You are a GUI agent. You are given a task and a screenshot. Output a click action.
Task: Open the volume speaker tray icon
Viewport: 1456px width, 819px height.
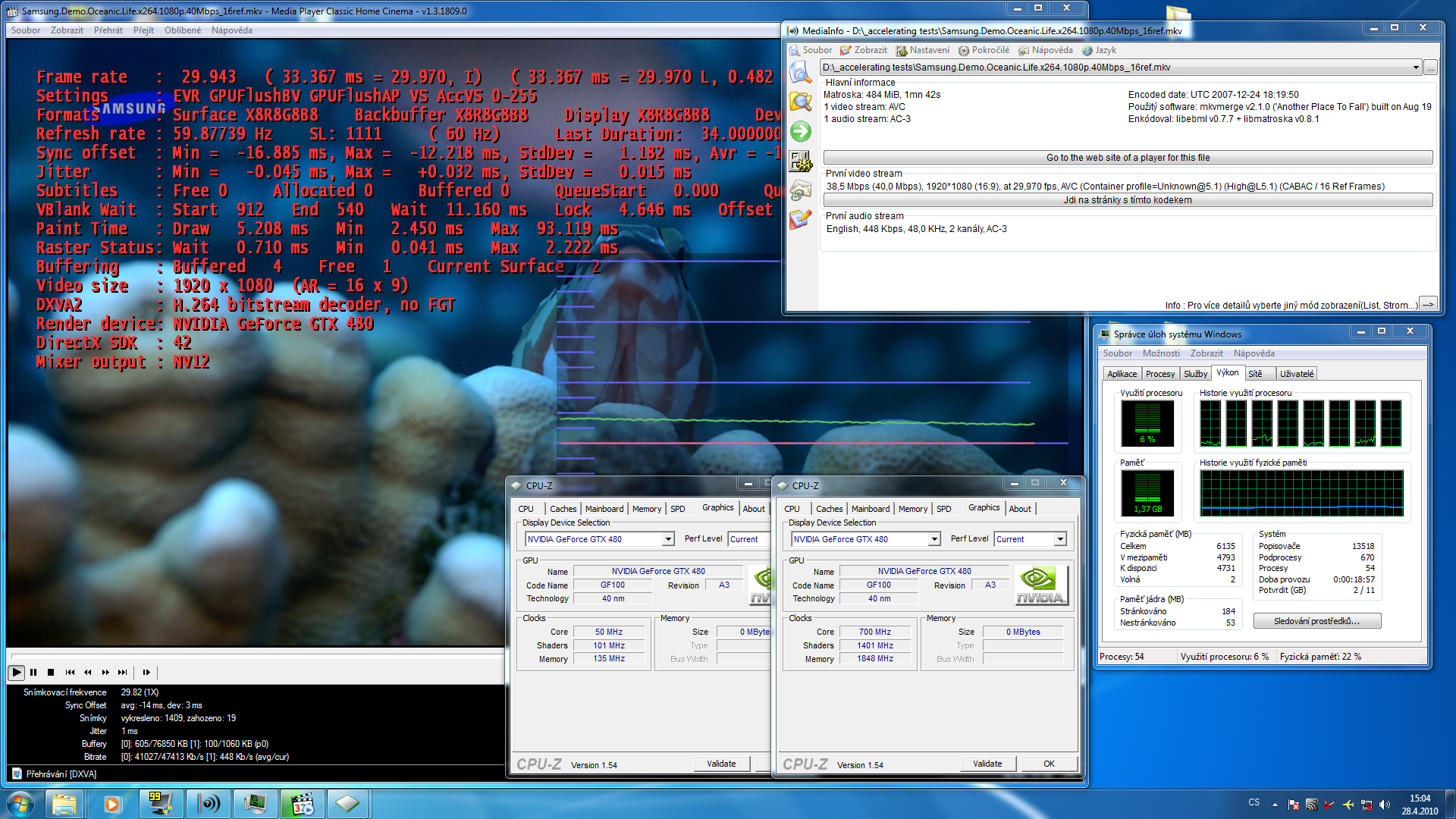tap(1385, 805)
